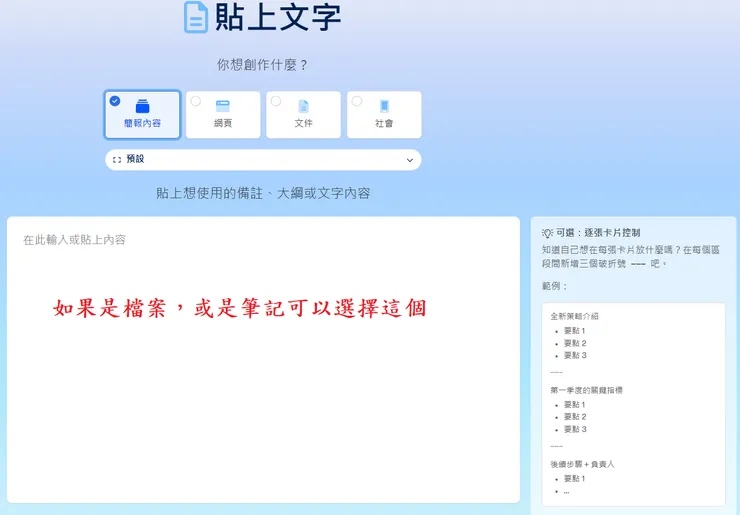This screenshot has width=740, height=515.
Task: Click the 可選：逐張卡片控制 heading
Action: click(598, 233)
